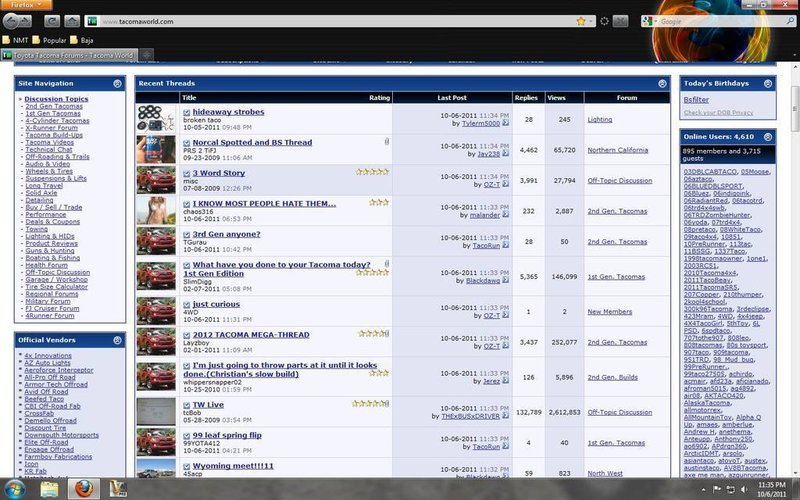Show hidden system tray icons arrow

[x=704, y=490]
